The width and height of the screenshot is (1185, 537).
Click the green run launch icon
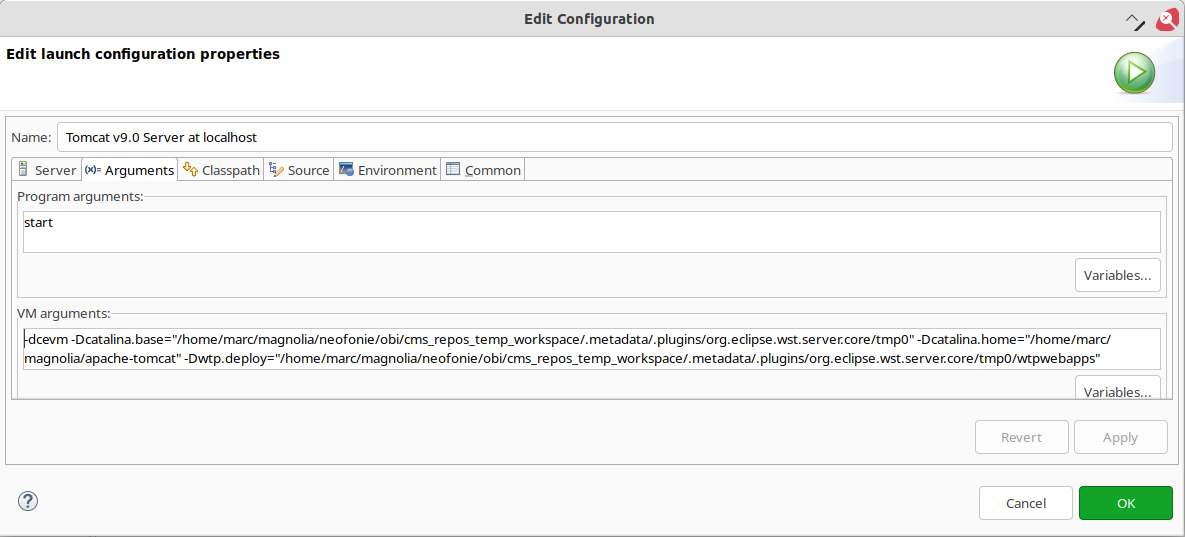pos(1134,73)
